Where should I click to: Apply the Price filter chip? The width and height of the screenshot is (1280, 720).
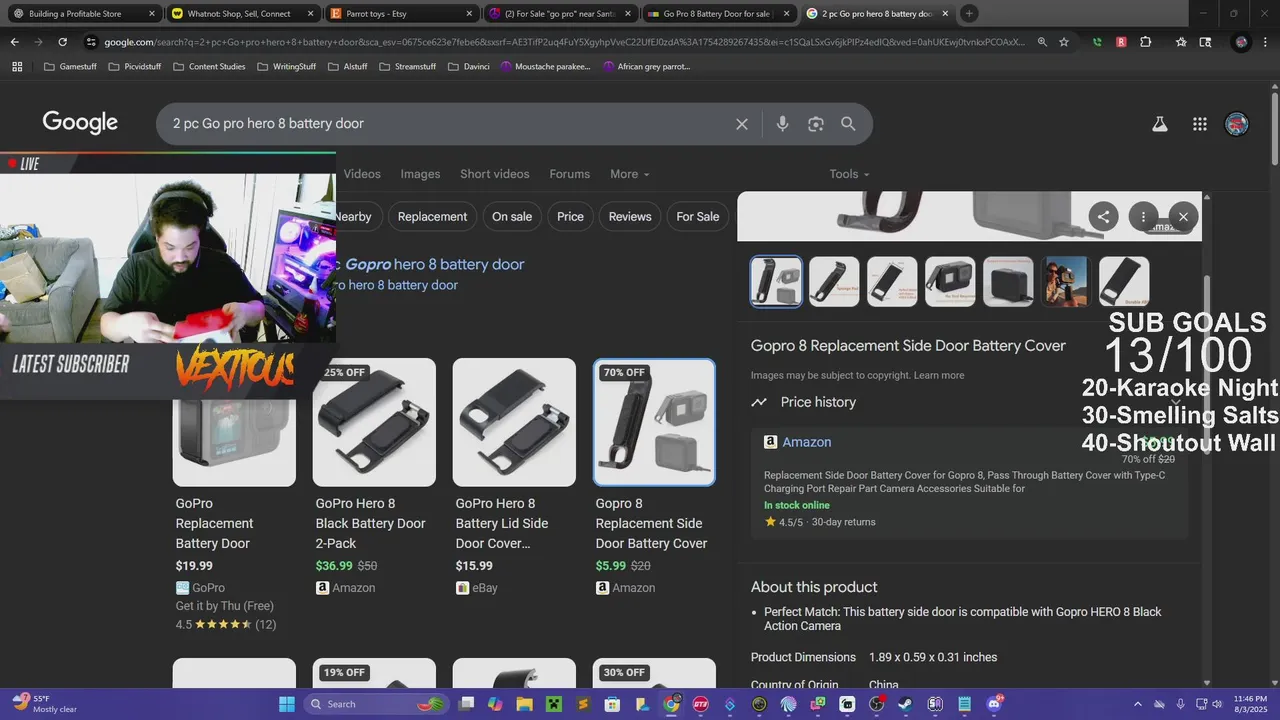point(570,216)
